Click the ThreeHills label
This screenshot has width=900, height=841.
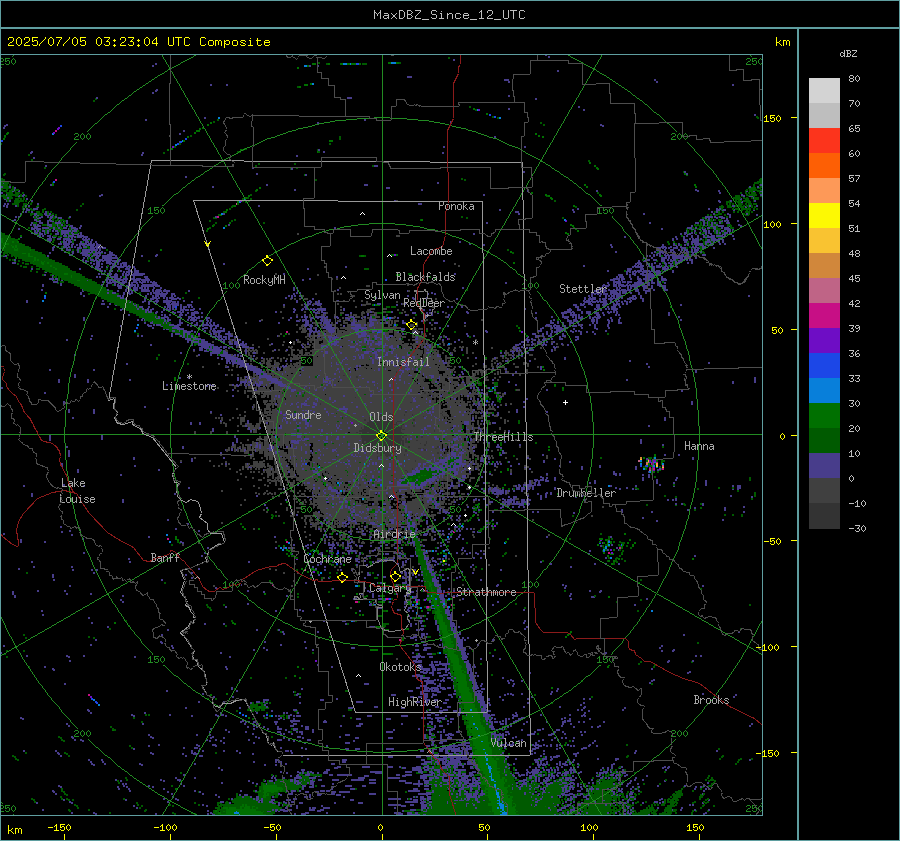503,437
